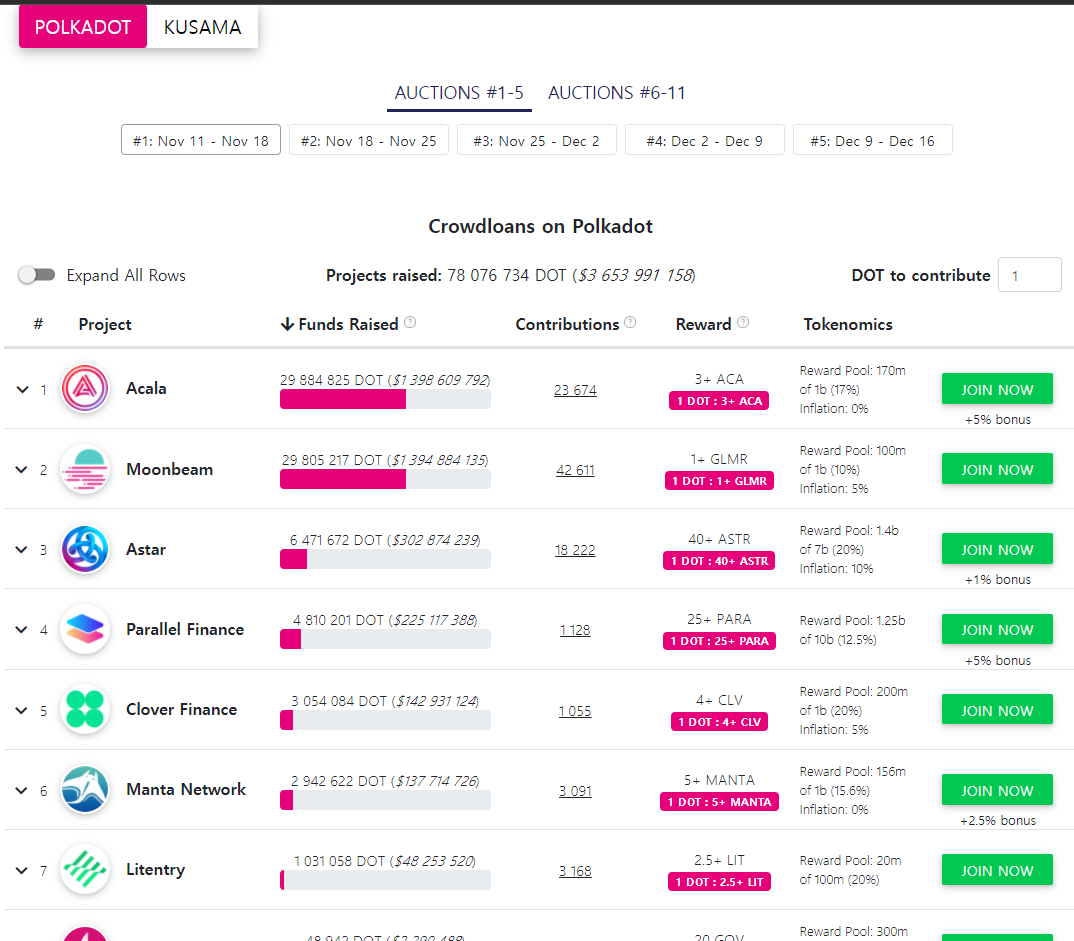Select the AUCTIONS #6-11 tab
1074x941 pixels.
pyautogui.click(x=616, y=93)
